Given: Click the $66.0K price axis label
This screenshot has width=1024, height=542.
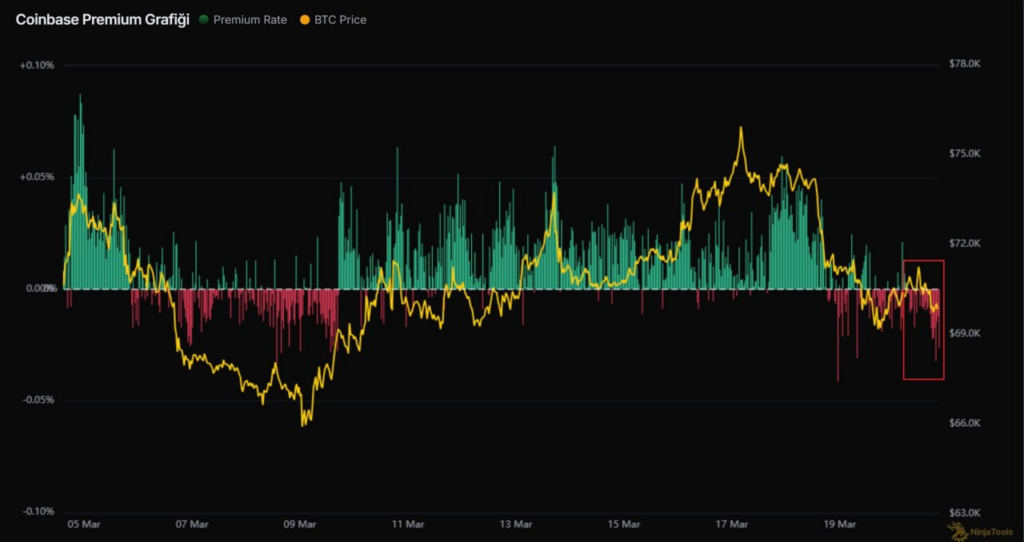Looking at the screenshot, I should coord(965,423).
